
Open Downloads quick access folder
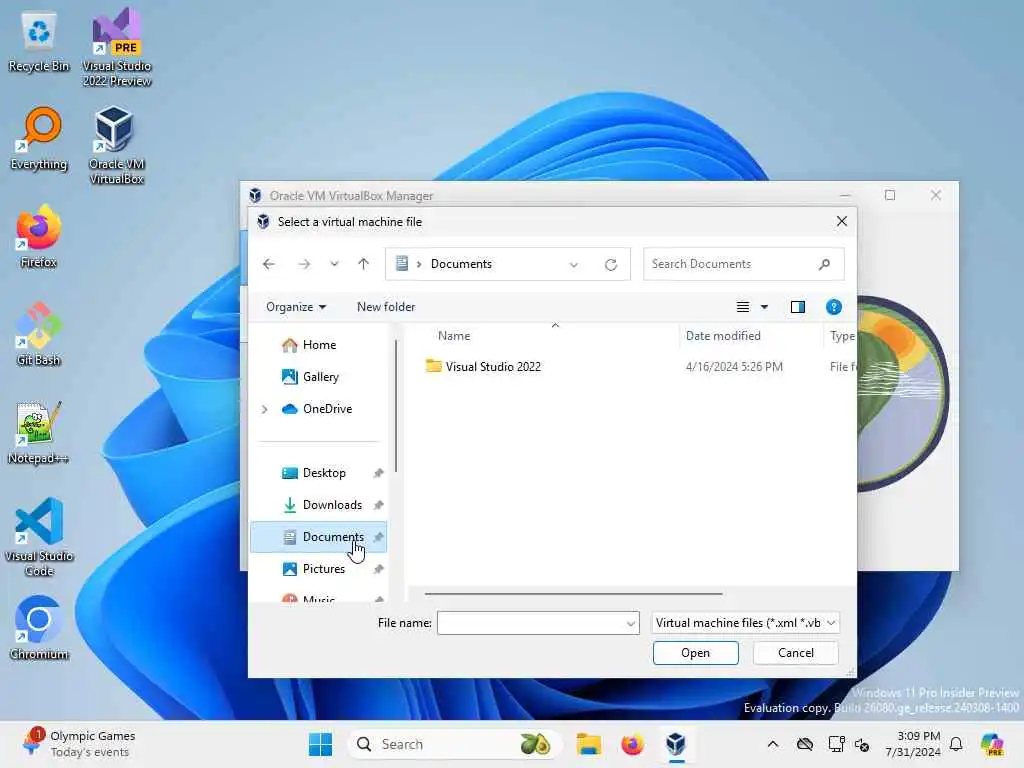(x=319, y=505)
